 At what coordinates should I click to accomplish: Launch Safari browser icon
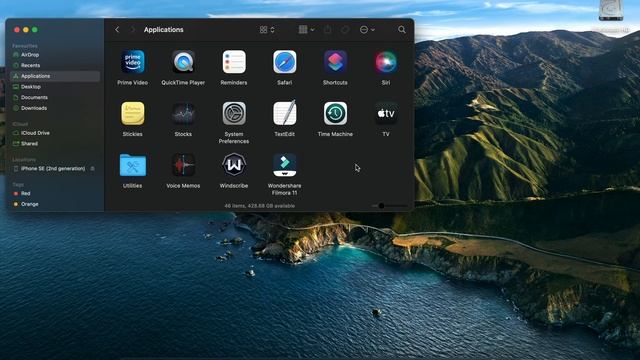coord(284,62)
